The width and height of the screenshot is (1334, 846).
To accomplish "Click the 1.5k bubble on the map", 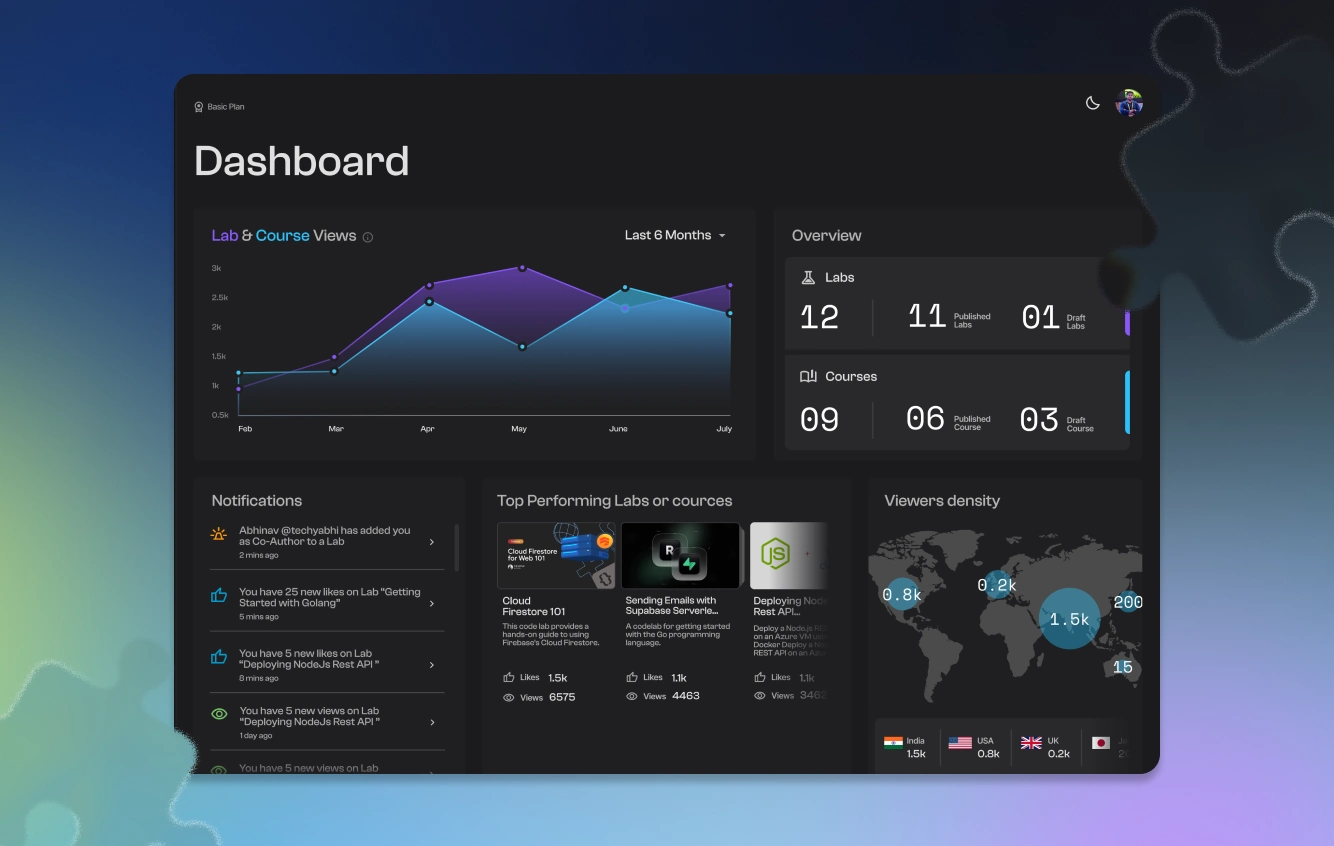I will click(x=1070, y=619).
